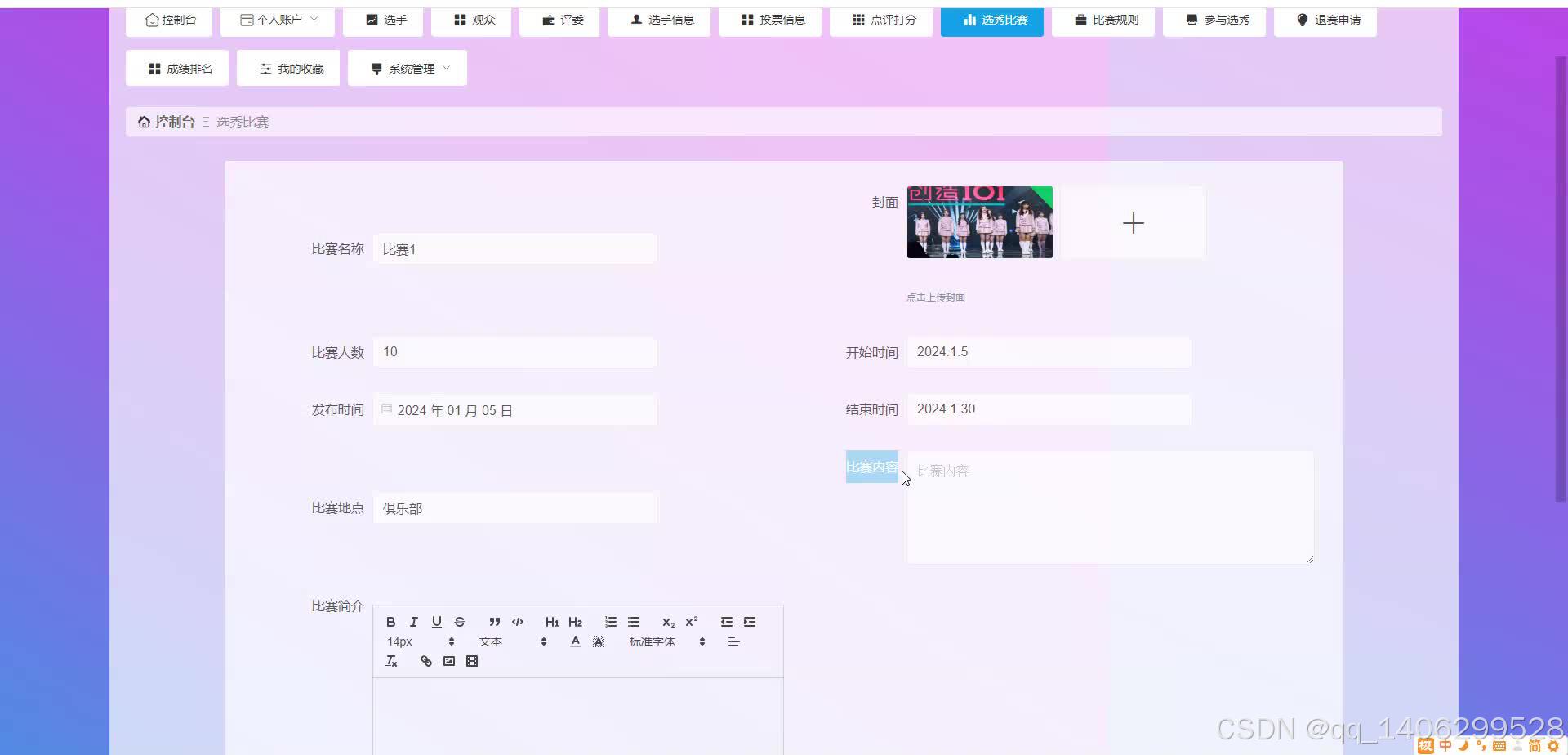Insert a video in the editor
This screenshot has height=755, width=1568.
(471, 661)
